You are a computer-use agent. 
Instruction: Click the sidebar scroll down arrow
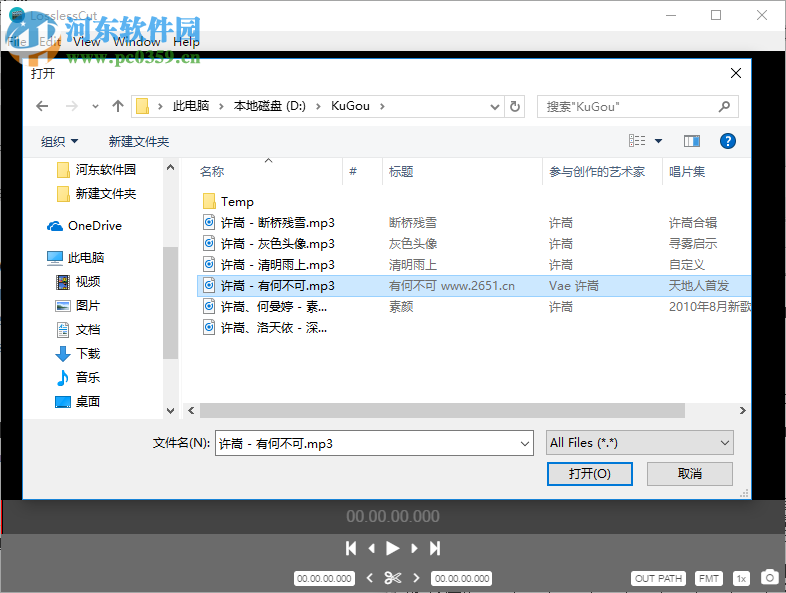tap(170, 411)
